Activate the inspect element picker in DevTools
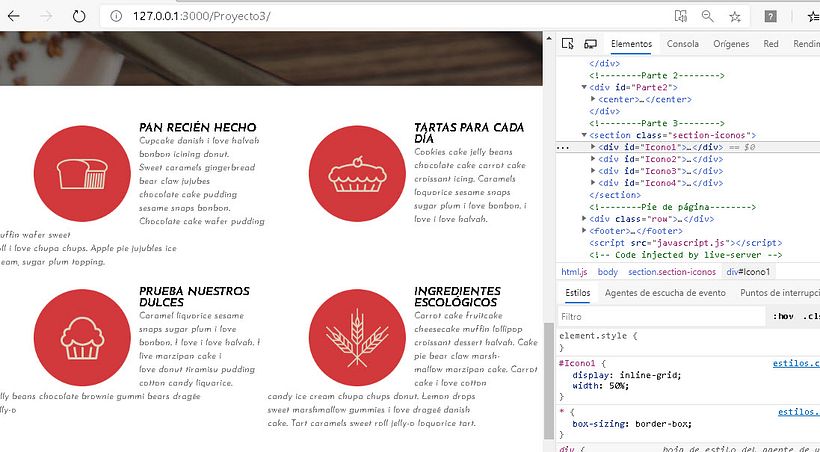 point(567,44)
